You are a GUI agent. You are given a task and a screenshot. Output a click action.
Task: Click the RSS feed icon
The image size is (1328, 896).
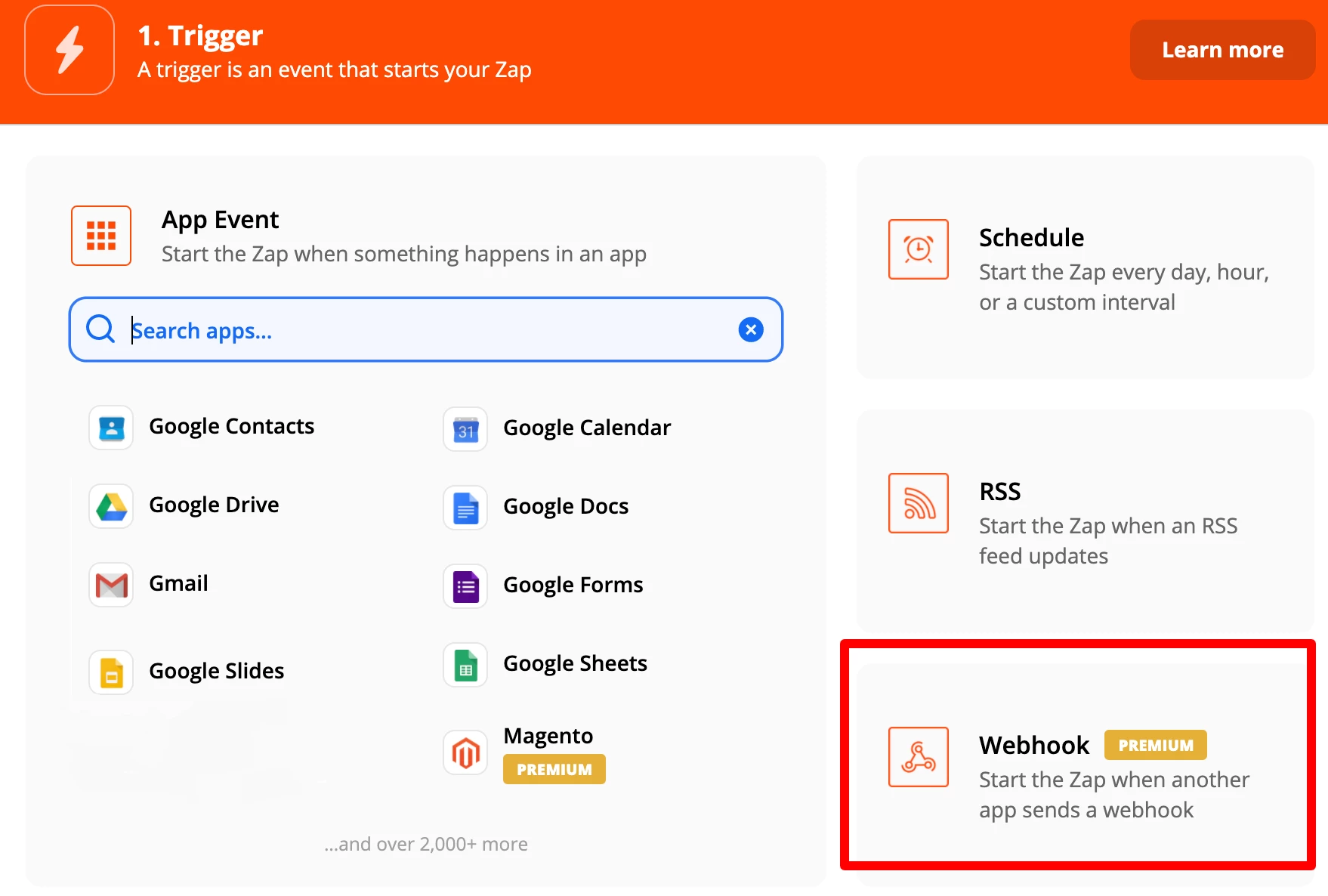coord(919,503)
